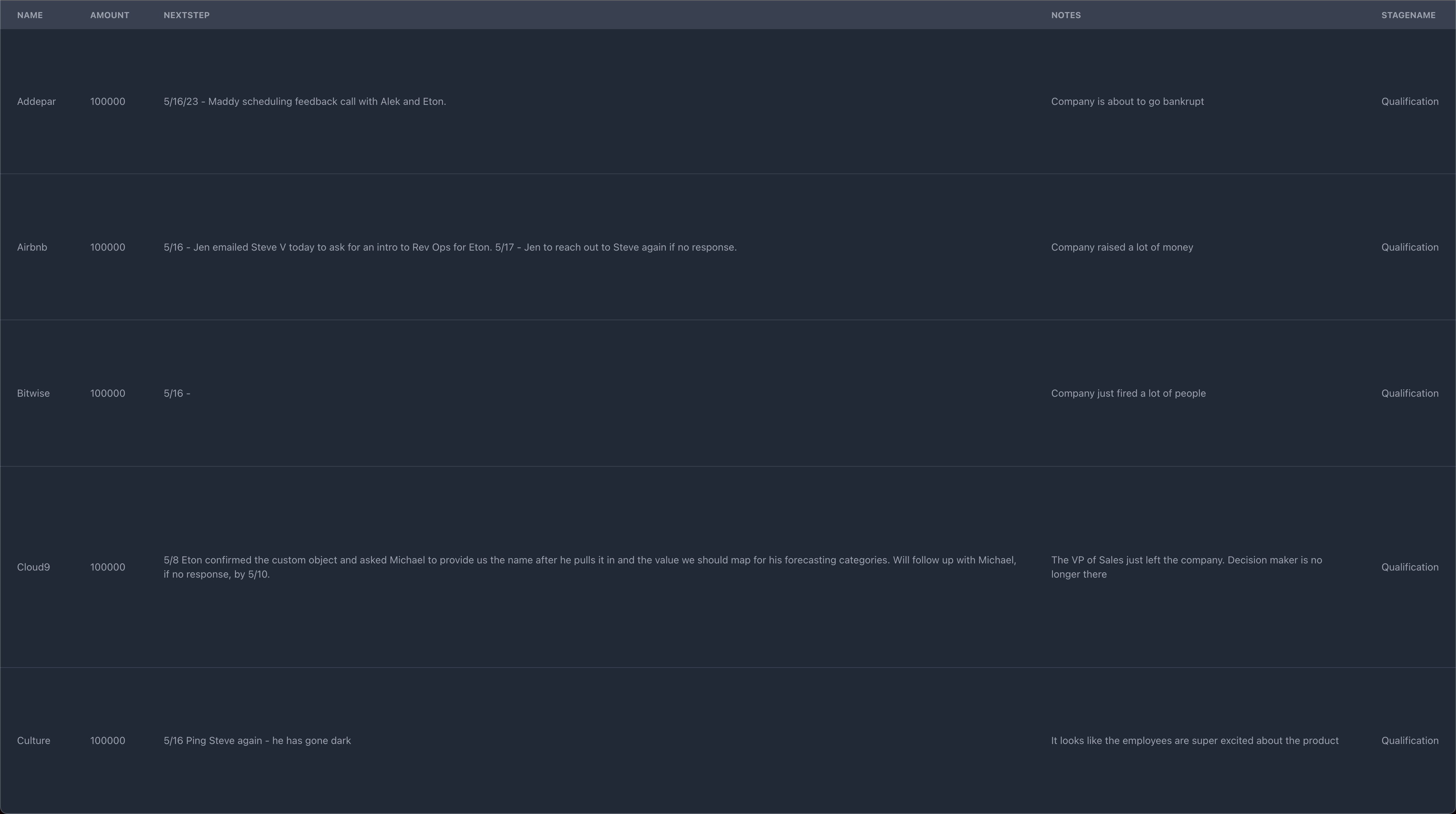Screen dimensions: 1456x814
Task: Click the Maddy scheduling feedback call next step
Action: click(x=305, y=102)
